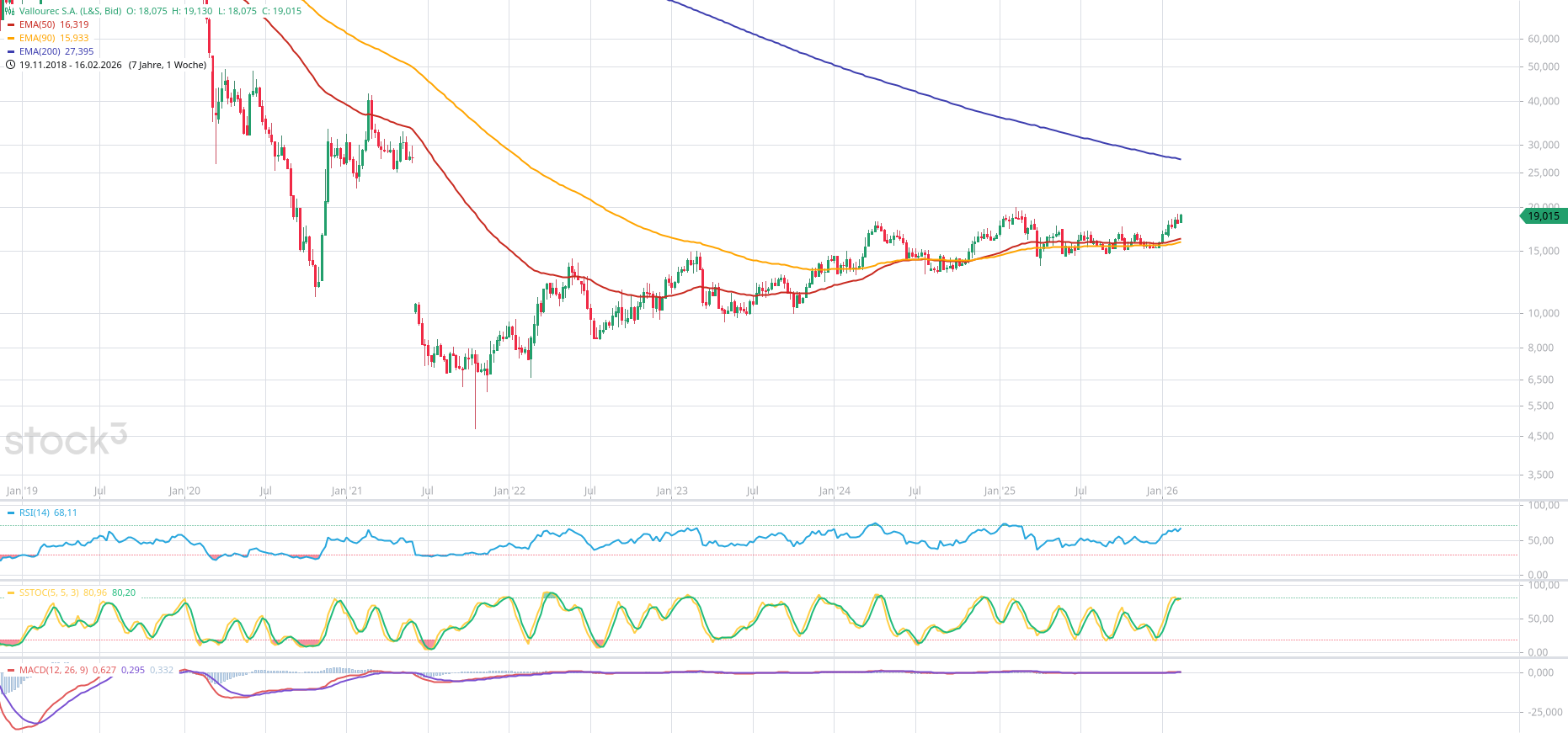Click the blue EMA(200) legend marker

pyautogui.click(x=11, y=52)
